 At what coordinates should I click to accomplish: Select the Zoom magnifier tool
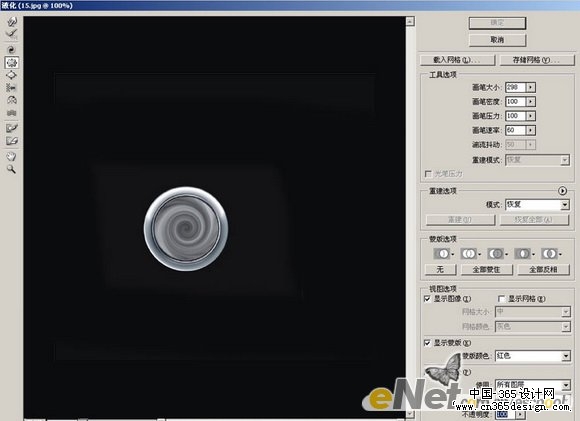tap(12, 169)
